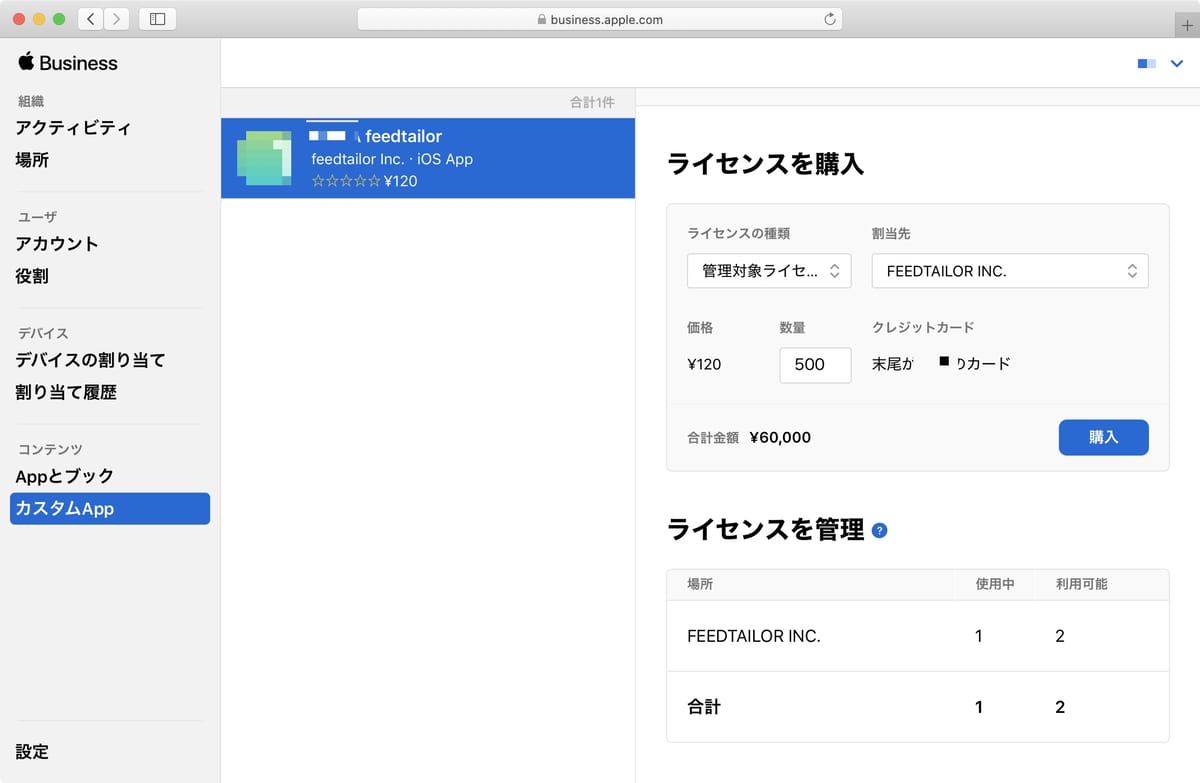Open the ライセンスの種類 dropdown
Viewport: 1200px width, 783px height.
point(769,271)
